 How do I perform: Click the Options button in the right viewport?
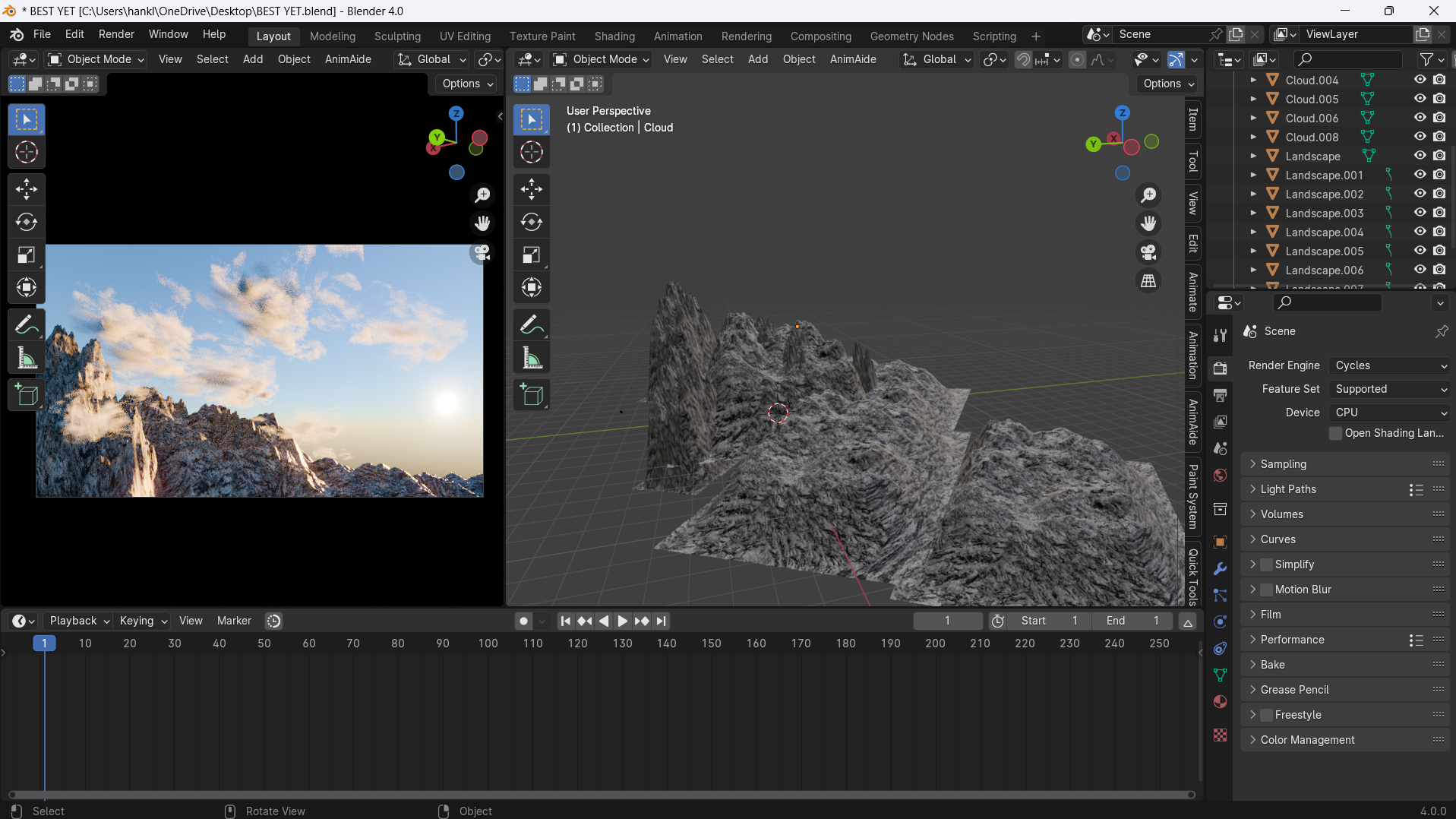point(1168,84)
